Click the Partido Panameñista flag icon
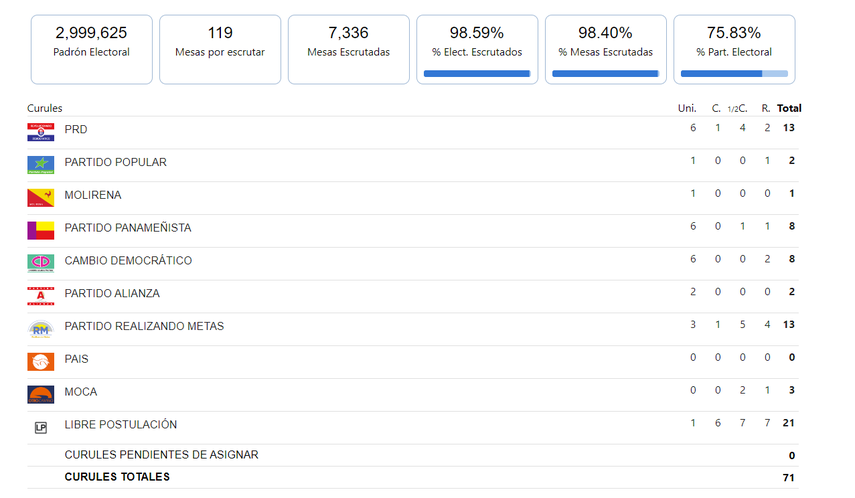 point(40,229)
